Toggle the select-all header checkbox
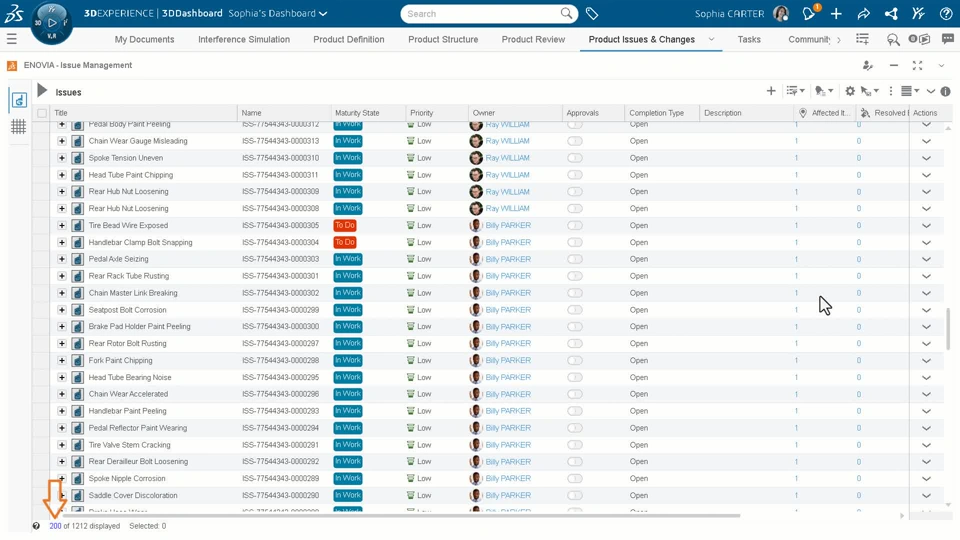Image resolution: width=960 pixels, height=540 pixels. pos(42,113)
